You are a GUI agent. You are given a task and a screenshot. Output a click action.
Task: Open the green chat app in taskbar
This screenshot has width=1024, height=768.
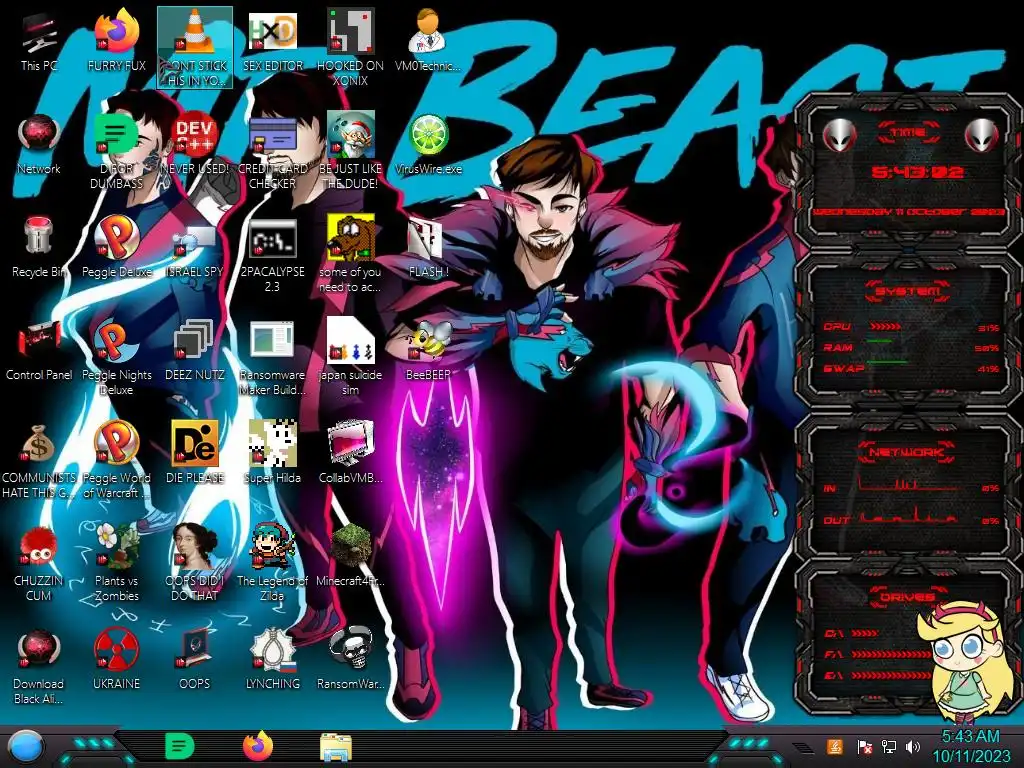pos(180,746)
